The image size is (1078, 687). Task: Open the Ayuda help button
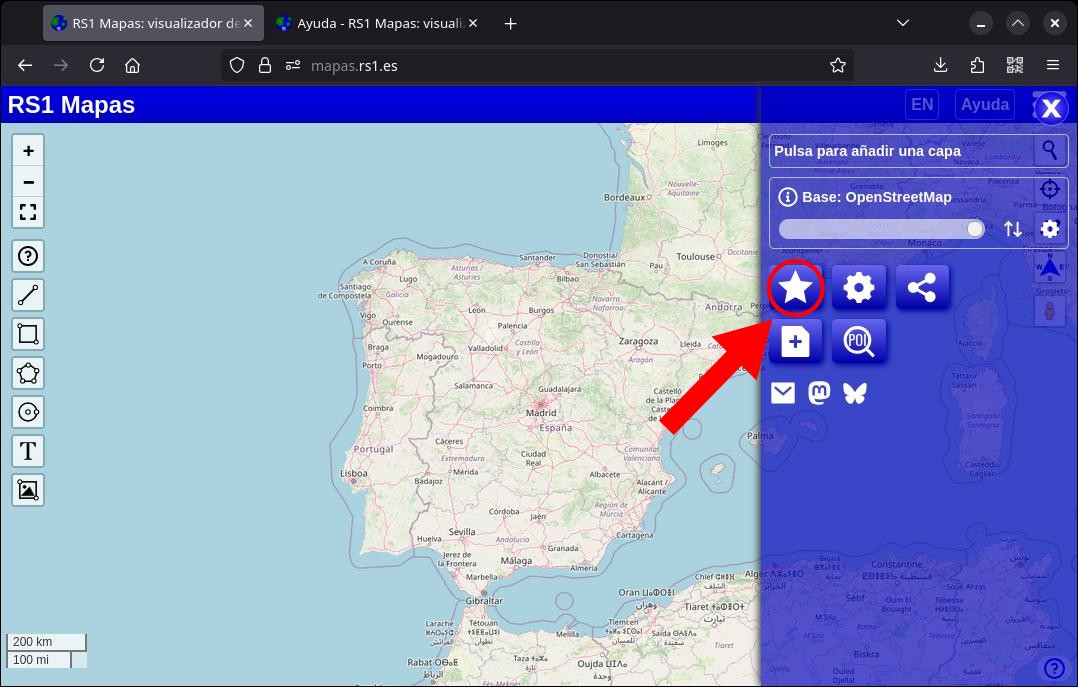tap(984, 105)
